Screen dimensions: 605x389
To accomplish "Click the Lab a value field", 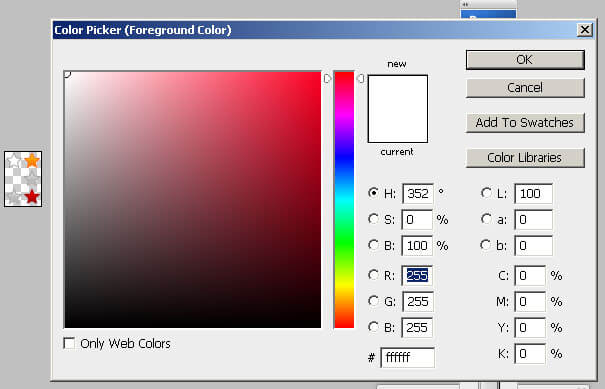I will coord(534,220).
